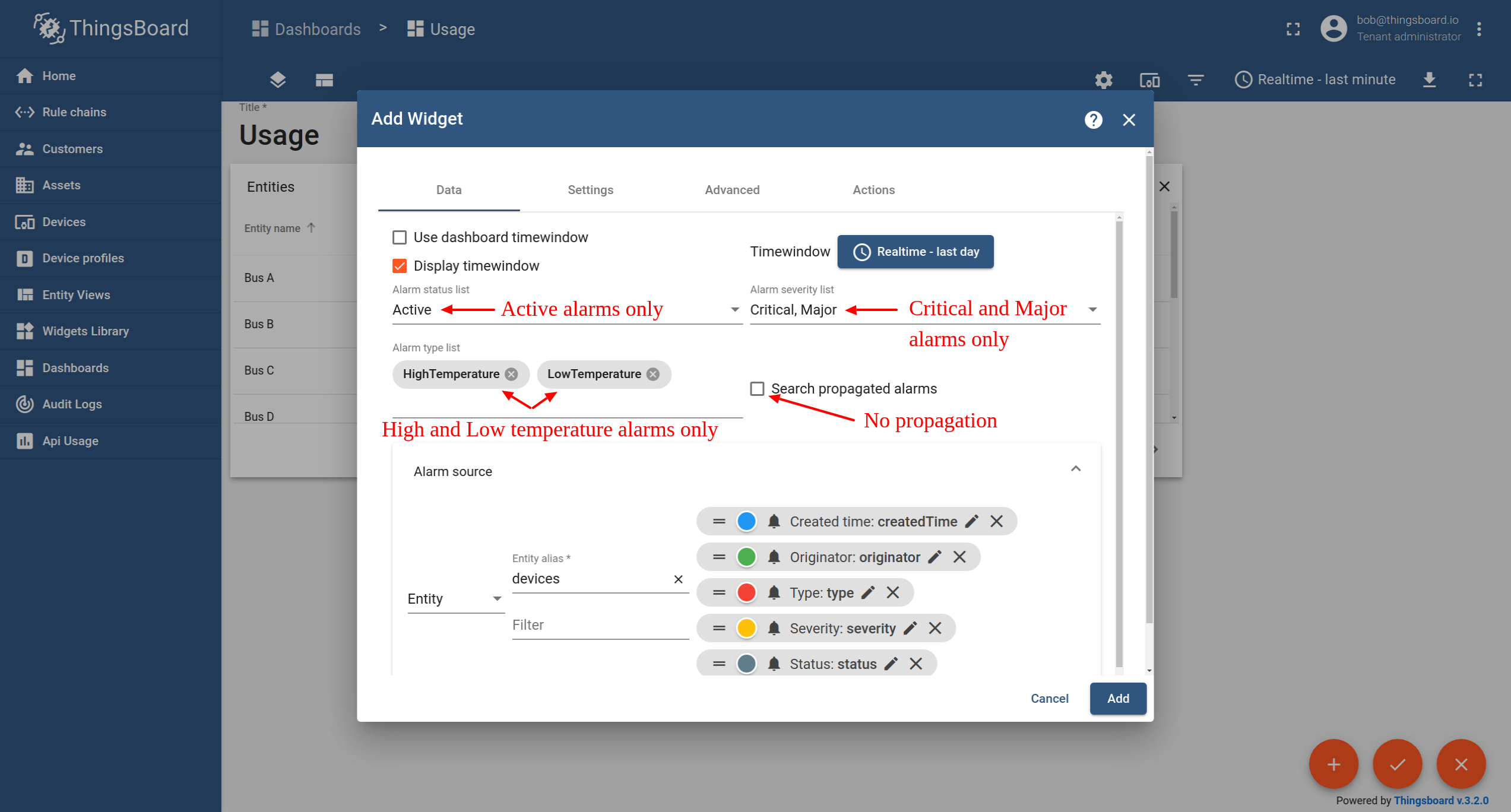Check Search propagated alarms box

(757, 389)
